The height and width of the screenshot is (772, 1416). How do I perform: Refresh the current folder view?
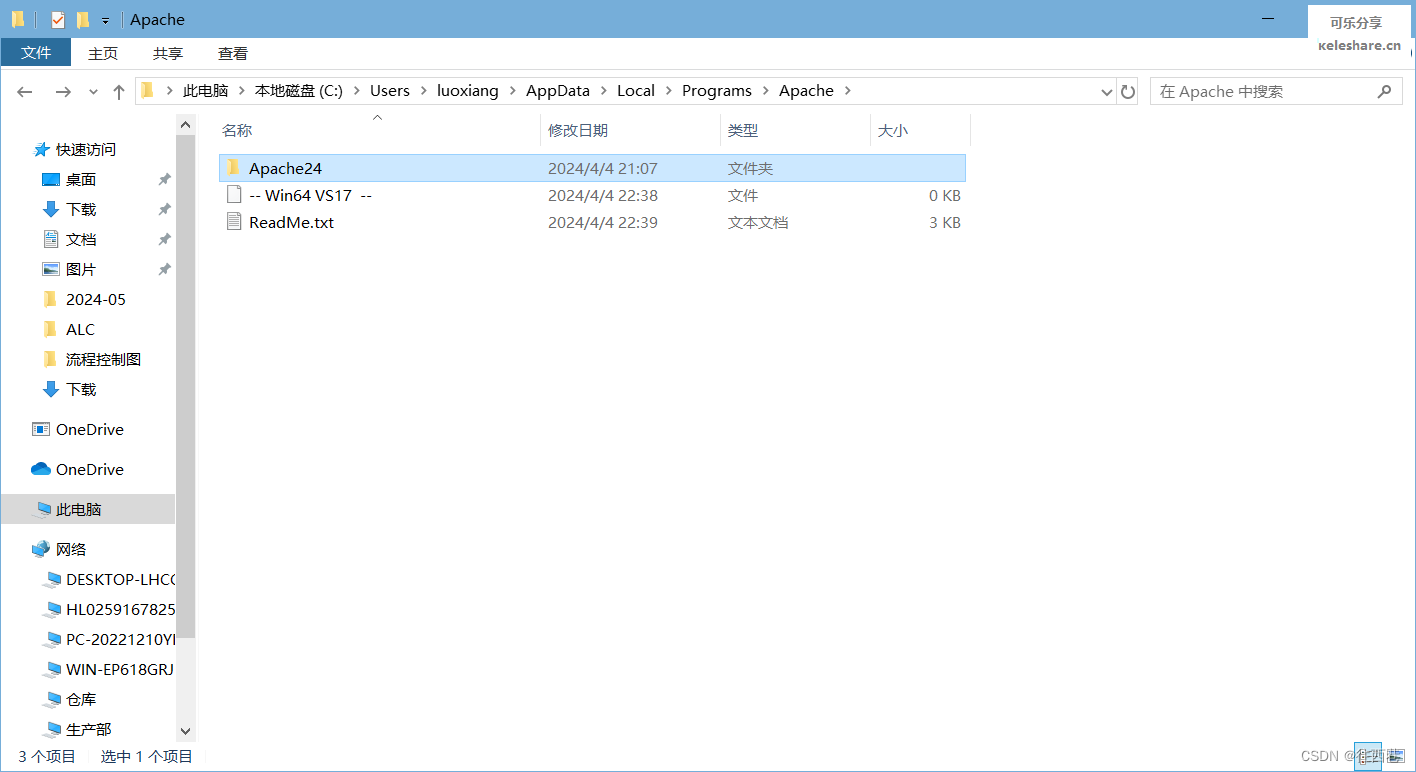point(1128,92)
